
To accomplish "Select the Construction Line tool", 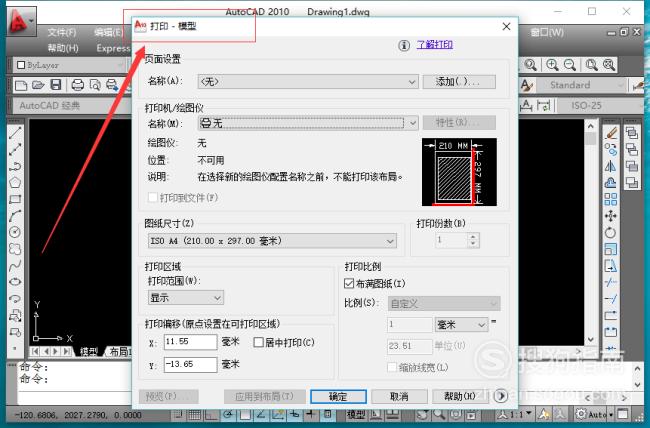I will [15, 149].
